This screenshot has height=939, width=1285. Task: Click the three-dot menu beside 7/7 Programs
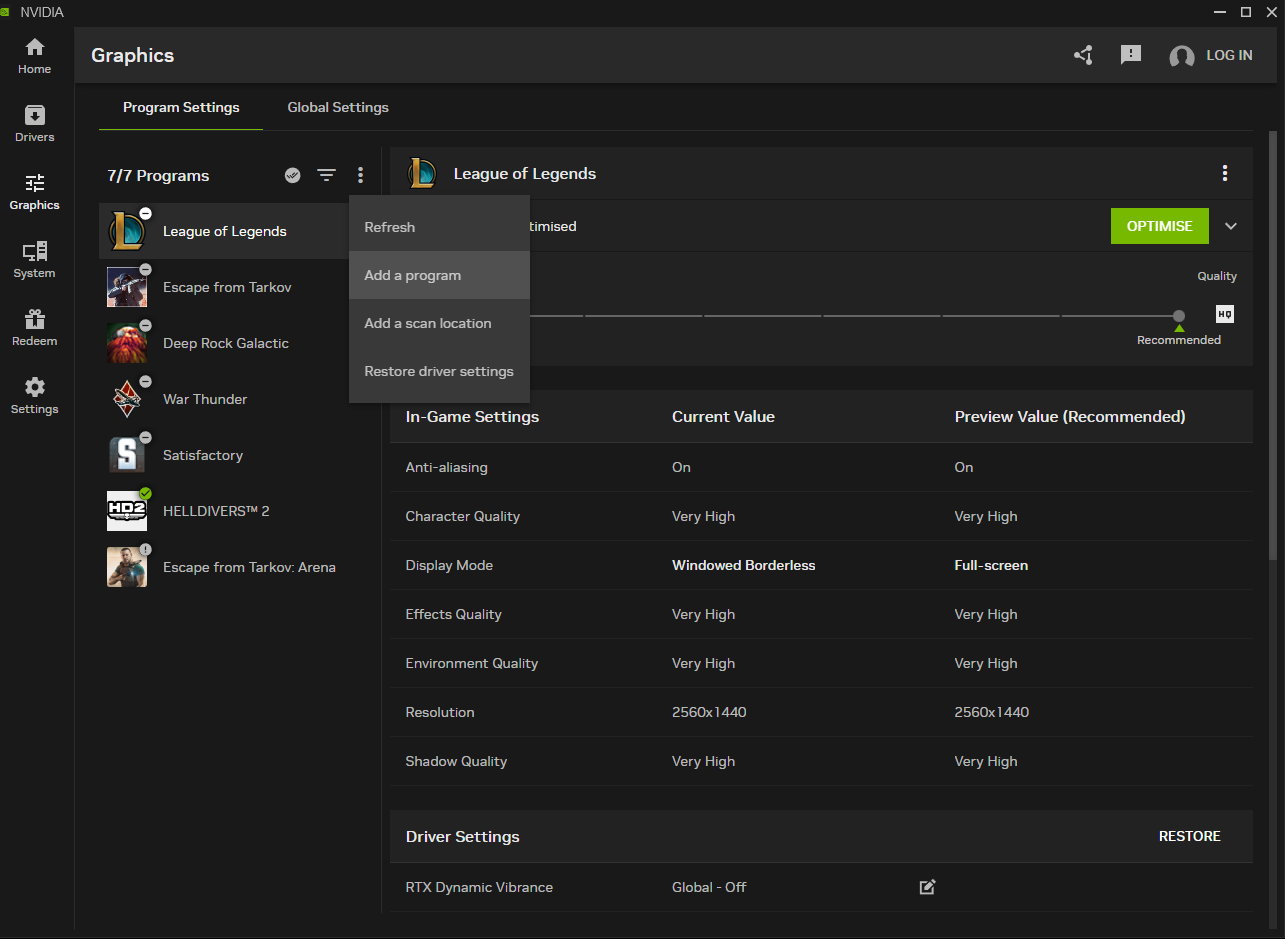360,175
